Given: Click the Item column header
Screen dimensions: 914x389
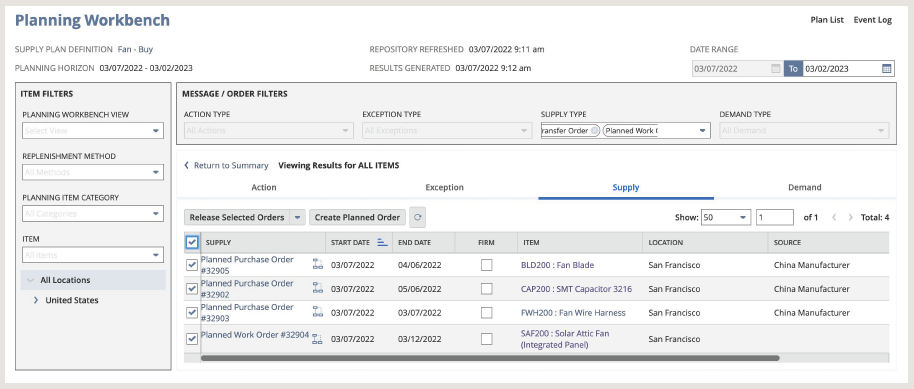Looking at the screenshot, I should 580,242.
